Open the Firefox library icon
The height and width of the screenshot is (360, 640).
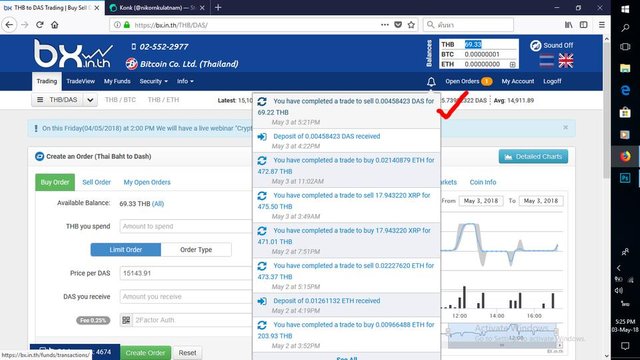click(569, 25)
